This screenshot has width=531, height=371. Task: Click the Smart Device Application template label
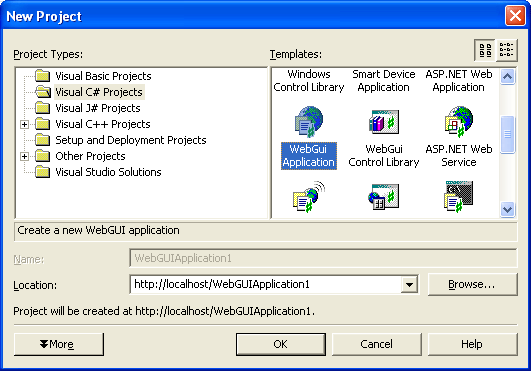tap(384, 81)
